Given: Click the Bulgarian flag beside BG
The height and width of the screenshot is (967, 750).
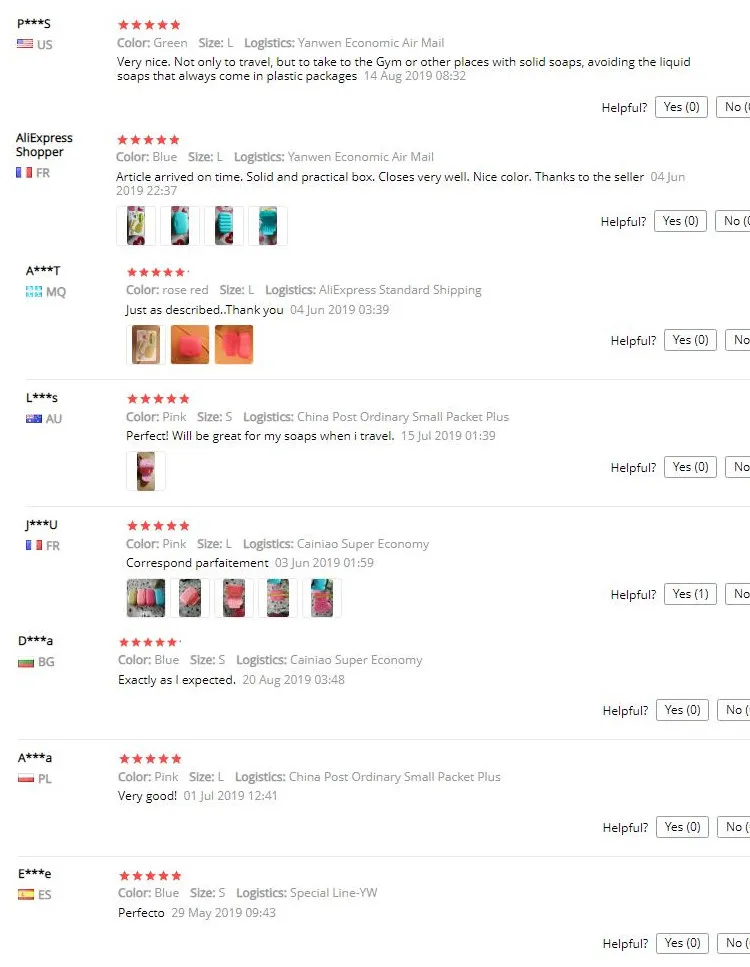Looking at the screenshot, I should (x=26, y=662).
